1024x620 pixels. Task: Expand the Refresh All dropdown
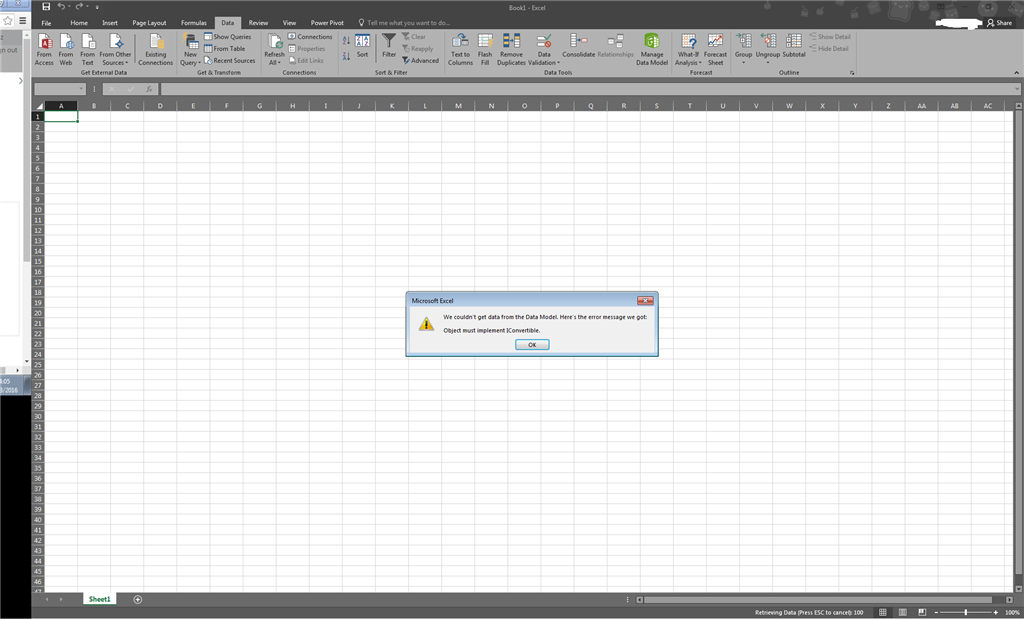(x=274, y=59)
